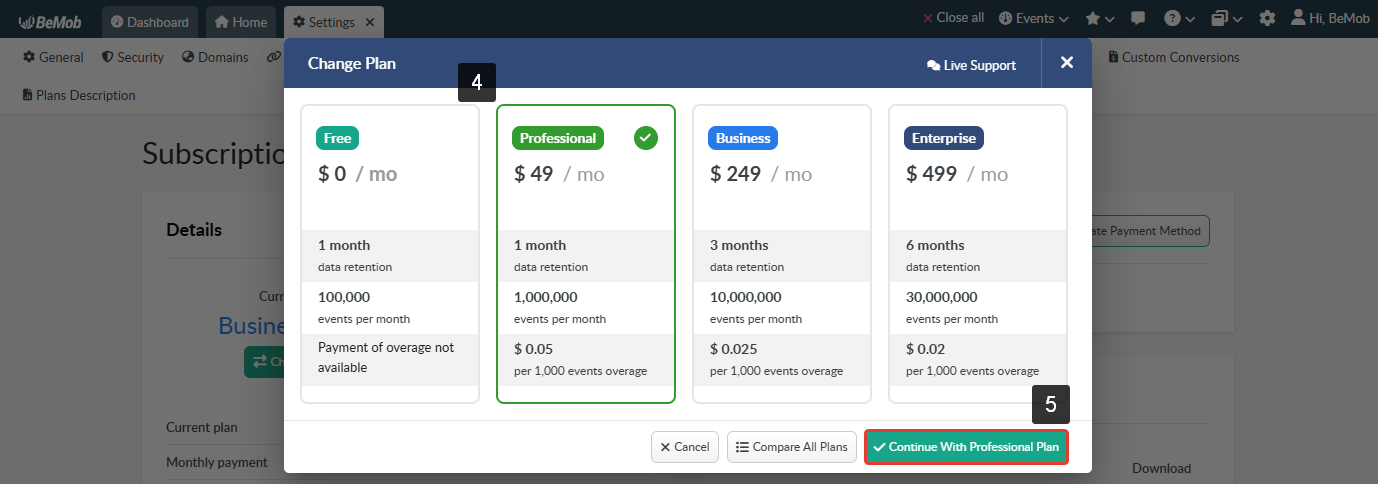Expand the Events dropdown
1378x484 pixels.
click(1033, 18)
